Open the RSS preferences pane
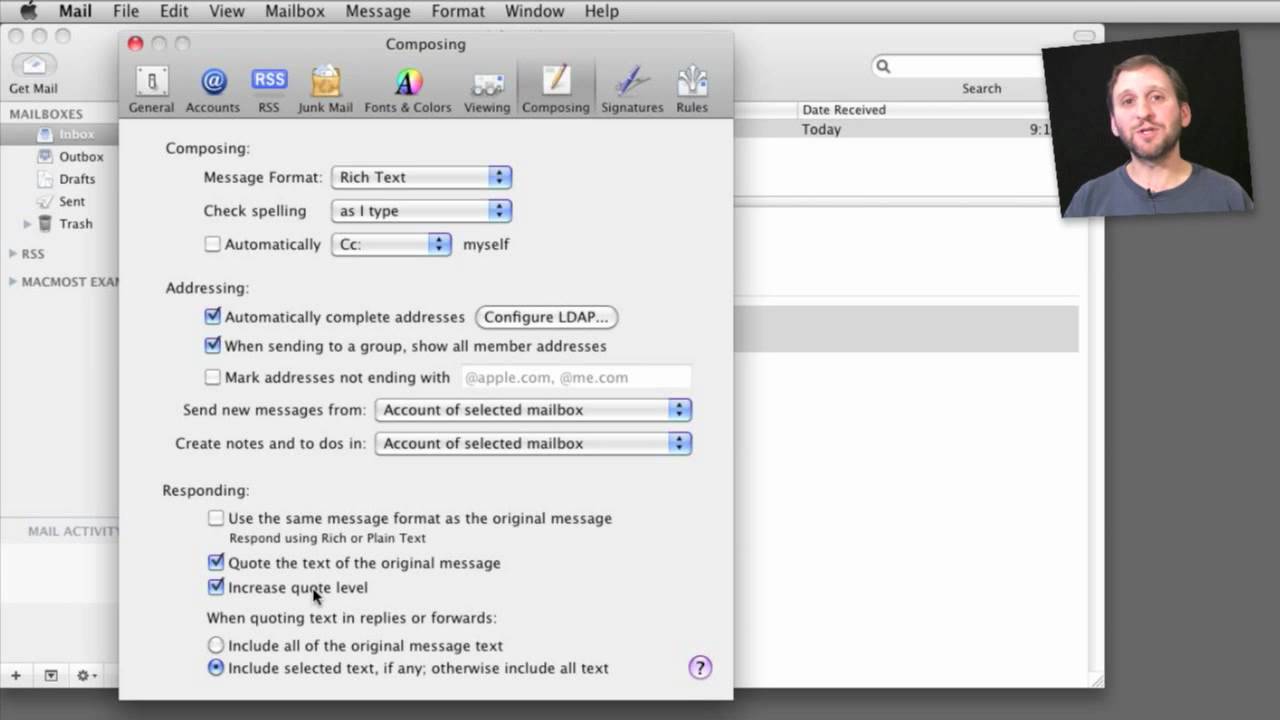 pyautogui.click(x=268, y=89)
